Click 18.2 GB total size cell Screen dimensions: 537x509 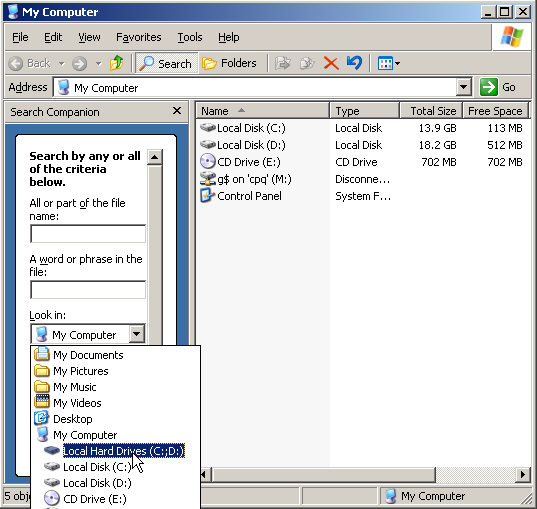click(x=437, y=145)
